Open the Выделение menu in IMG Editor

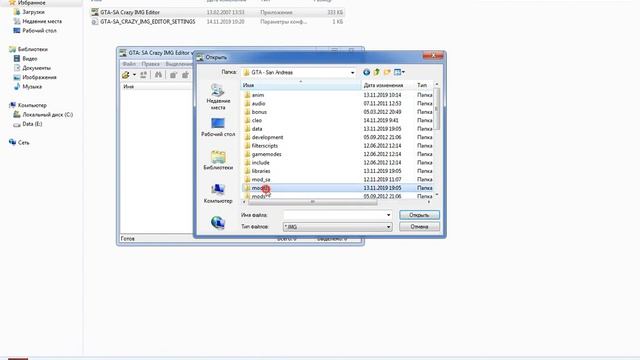[x=179, y=64]
